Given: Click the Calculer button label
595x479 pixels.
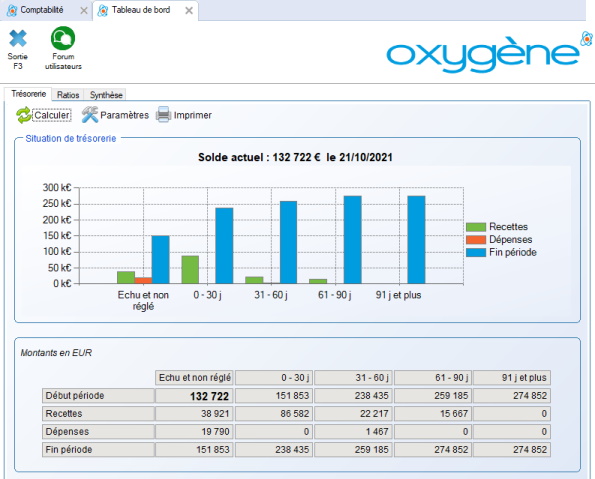Looking at the screenshot, I should coord(52,115).
